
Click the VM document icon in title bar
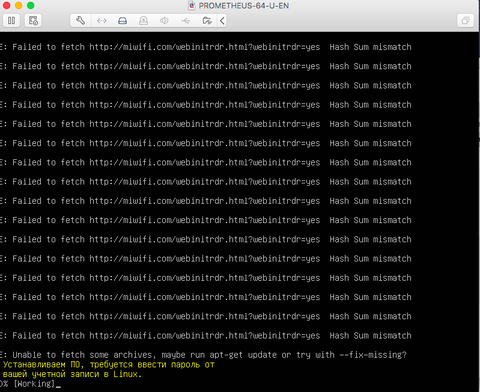[192, 6]
